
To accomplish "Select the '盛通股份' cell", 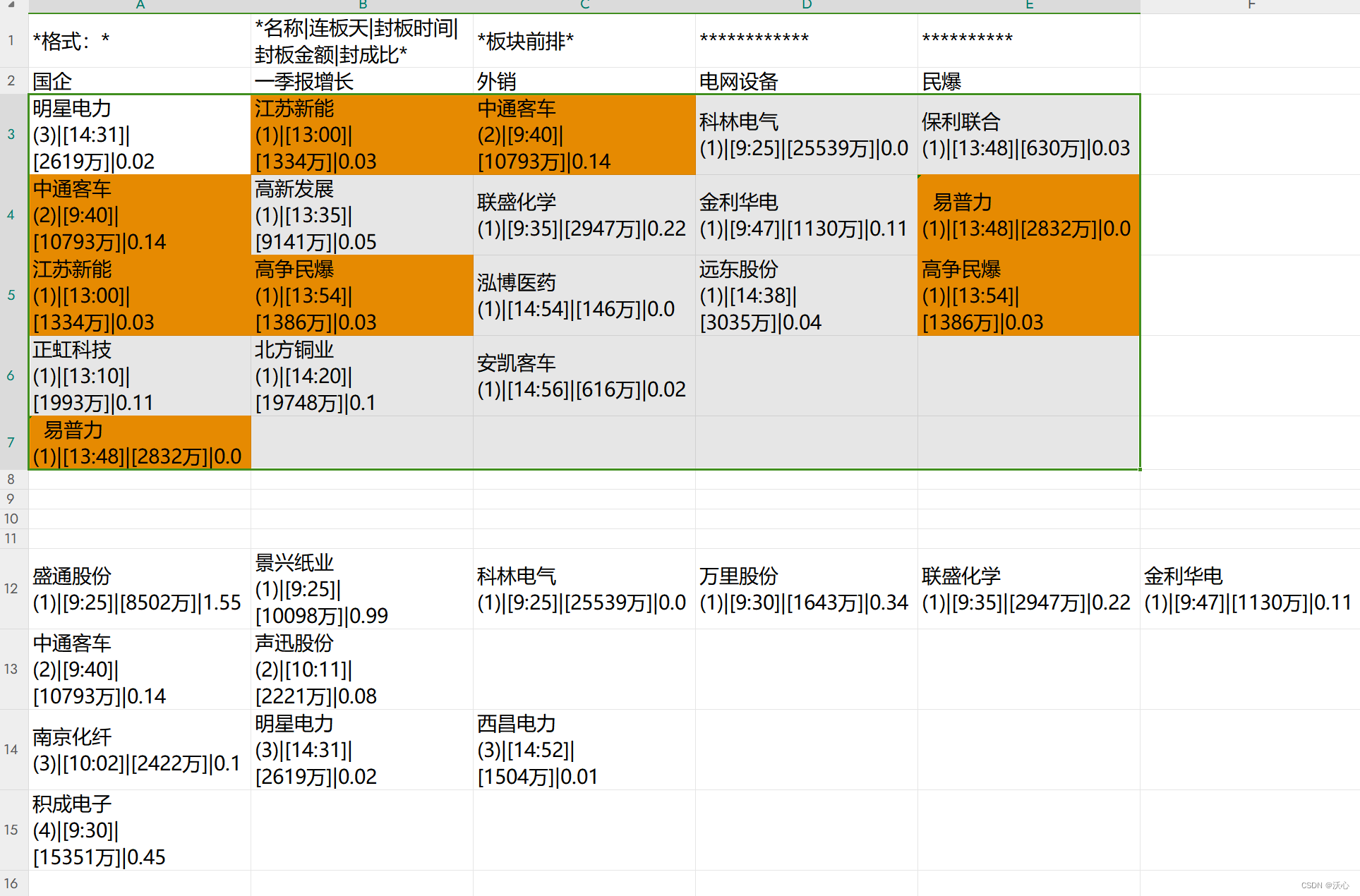I will click(140, 589).
